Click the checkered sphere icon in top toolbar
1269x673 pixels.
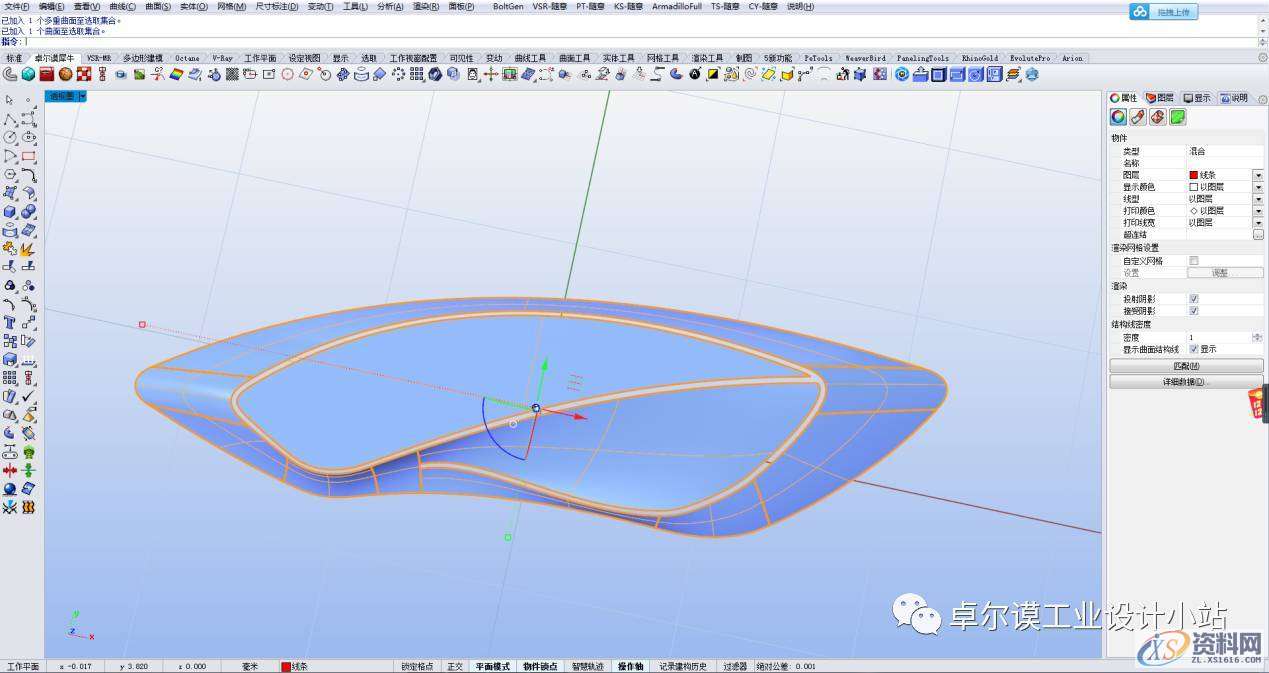[x=83, y=75]
